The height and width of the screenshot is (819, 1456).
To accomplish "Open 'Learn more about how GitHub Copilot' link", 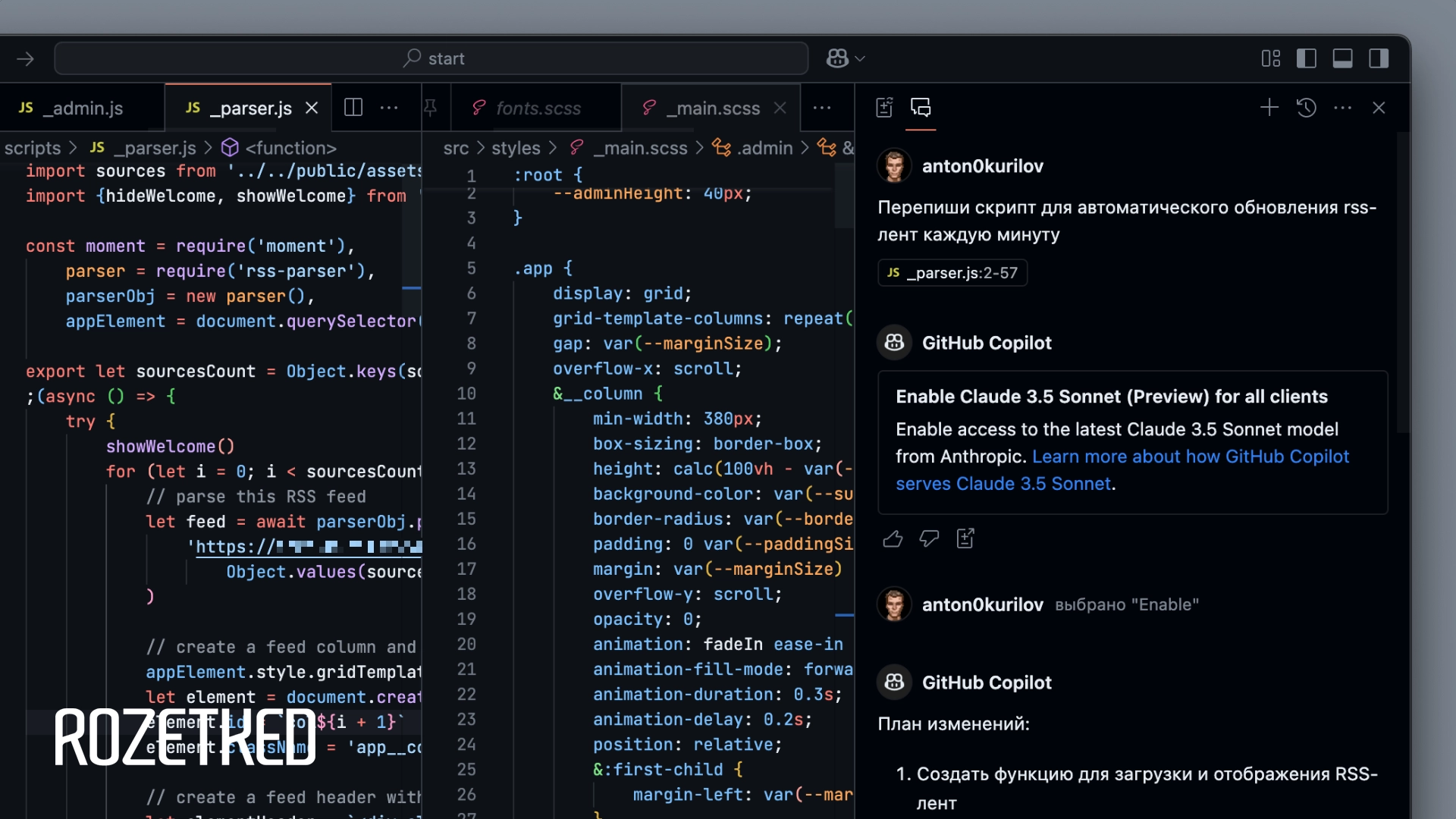I will (1191, 457).
